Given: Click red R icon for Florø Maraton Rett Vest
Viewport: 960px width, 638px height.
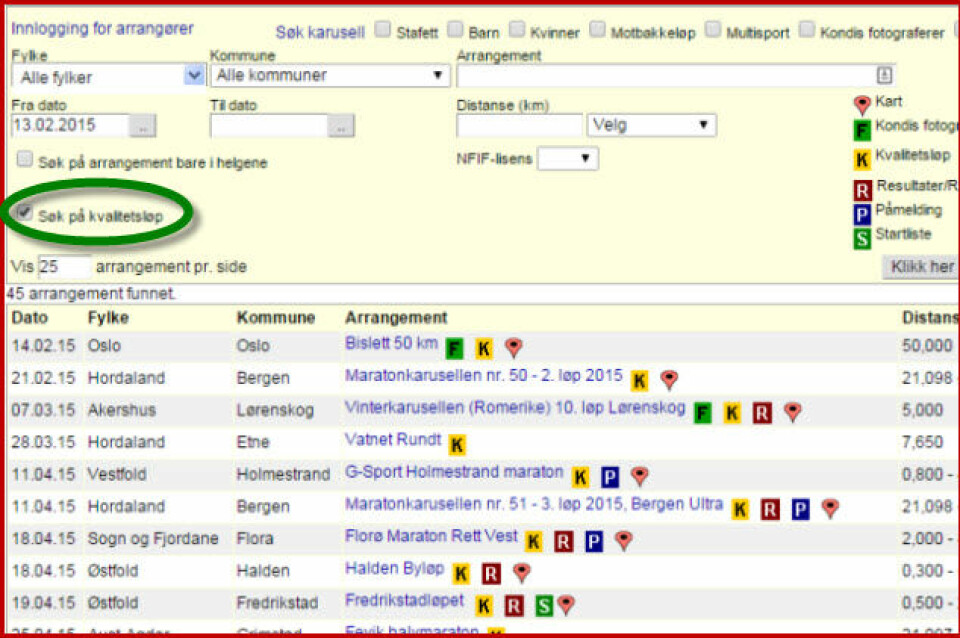Looking at the screenshot, I should click(564, 541).
